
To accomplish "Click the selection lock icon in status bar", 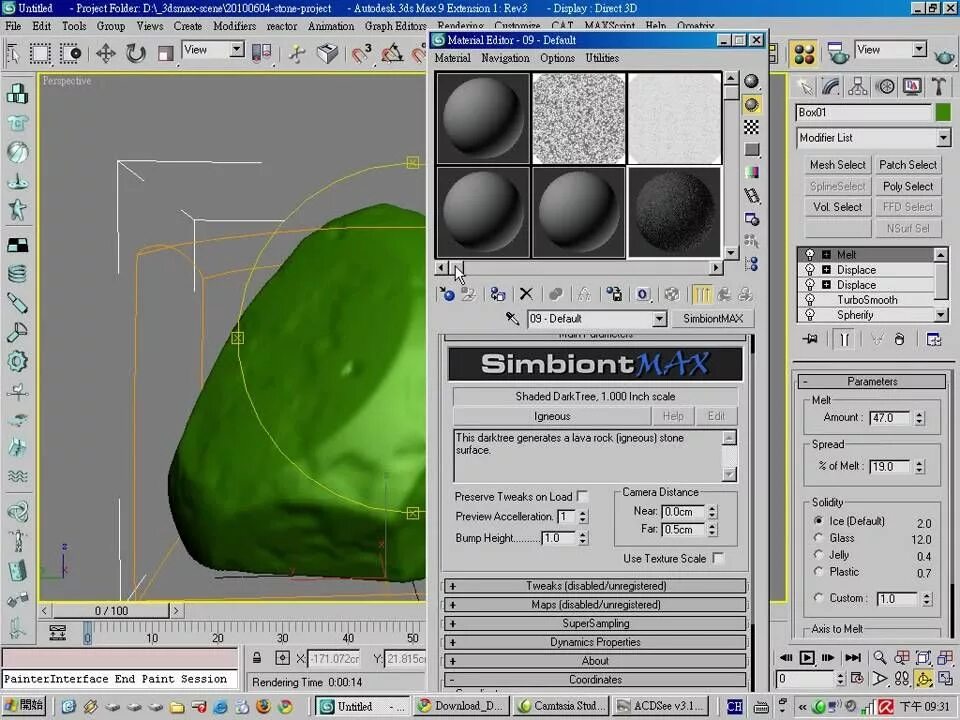I will [x=257, y=658].
